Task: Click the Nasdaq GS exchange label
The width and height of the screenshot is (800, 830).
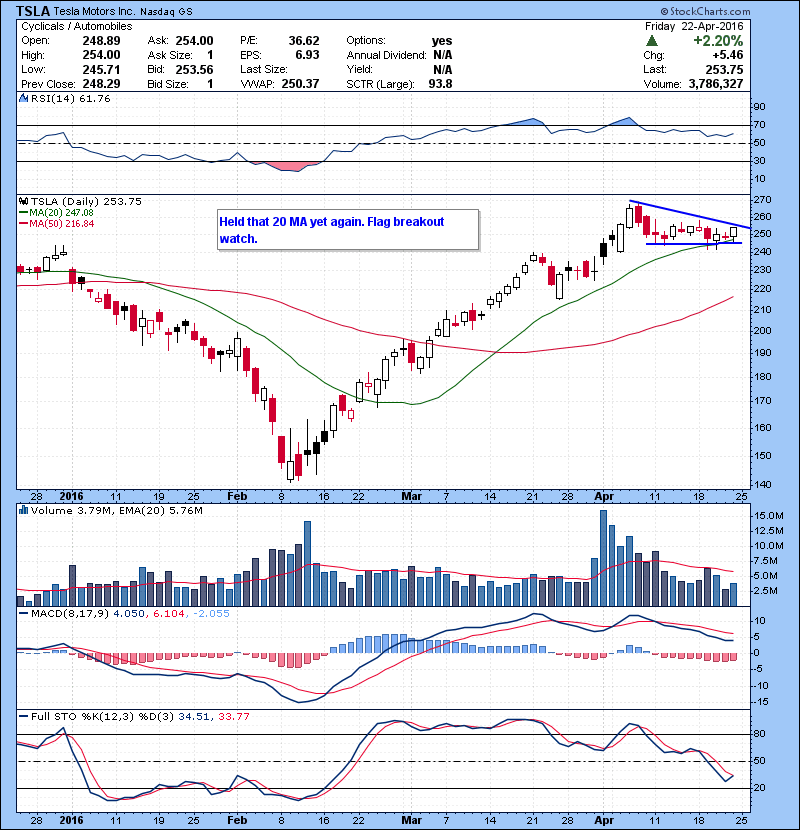Action: (166, 11)
